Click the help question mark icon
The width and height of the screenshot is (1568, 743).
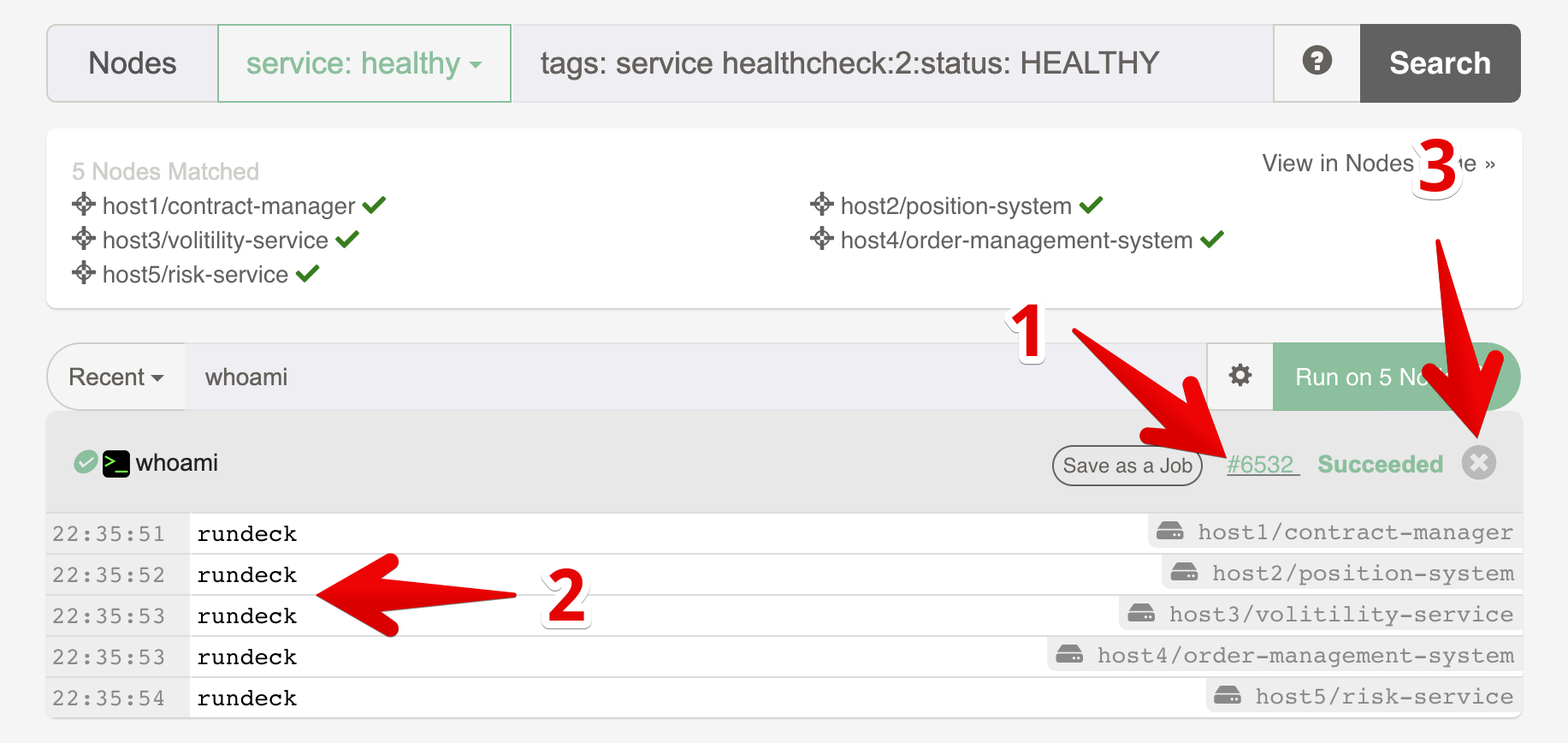click(1317, 62)
